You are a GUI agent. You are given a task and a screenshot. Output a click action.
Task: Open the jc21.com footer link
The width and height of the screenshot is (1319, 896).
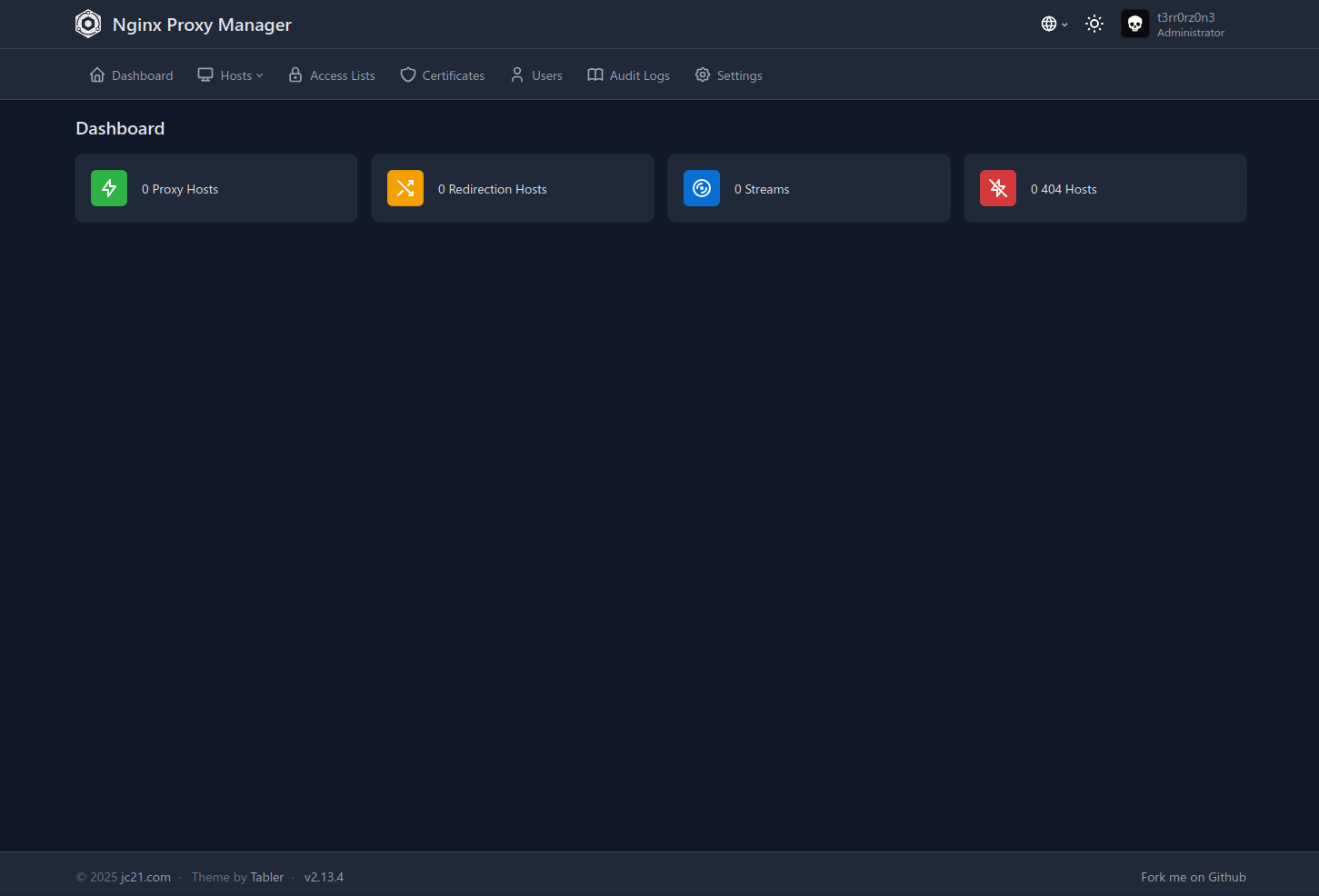(x=145, y=877)
